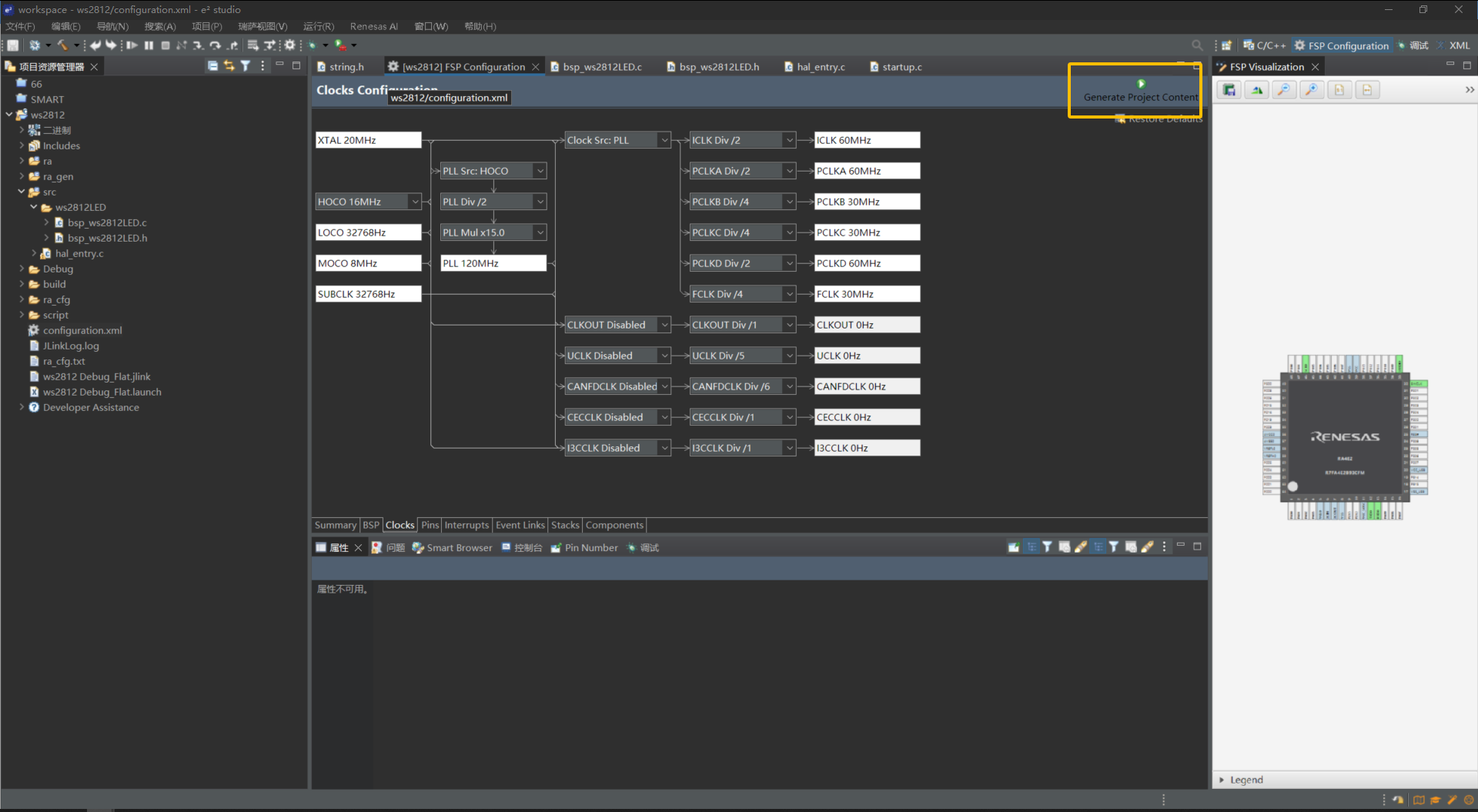Open the FCLK Div /4 dropdown
This screenshot has width=1478, height=812.
pos(789,294)
